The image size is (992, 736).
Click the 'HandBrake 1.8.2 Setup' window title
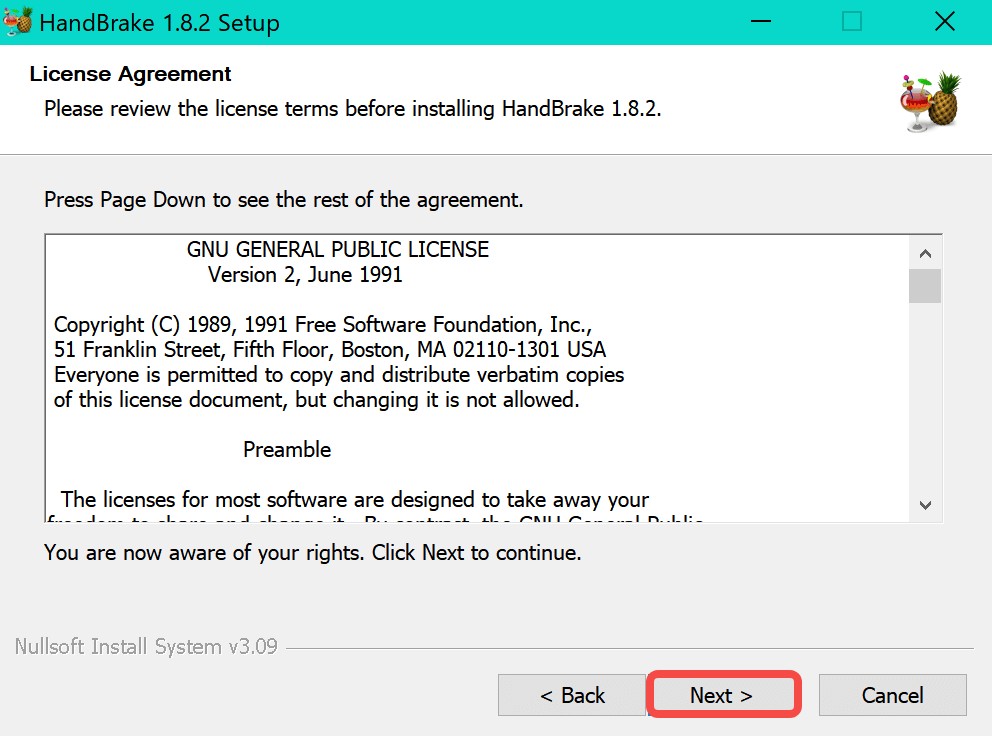159,23
